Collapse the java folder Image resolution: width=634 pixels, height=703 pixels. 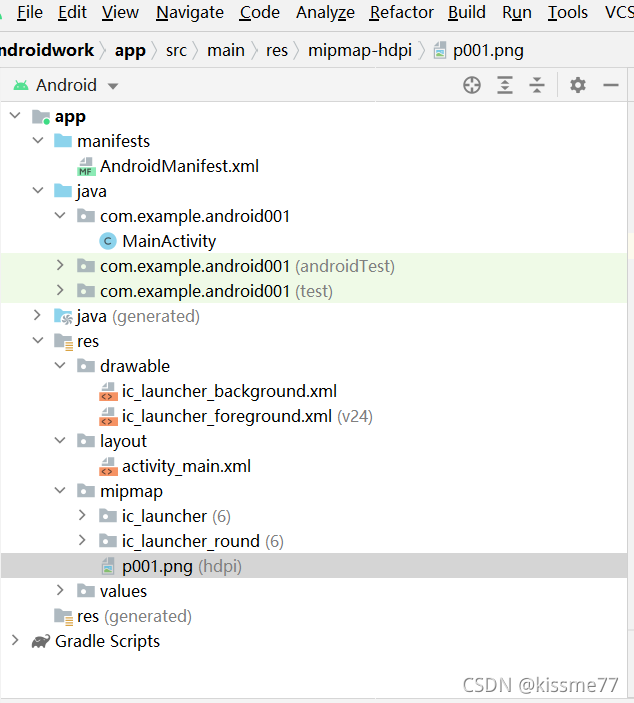pos(38,191)
